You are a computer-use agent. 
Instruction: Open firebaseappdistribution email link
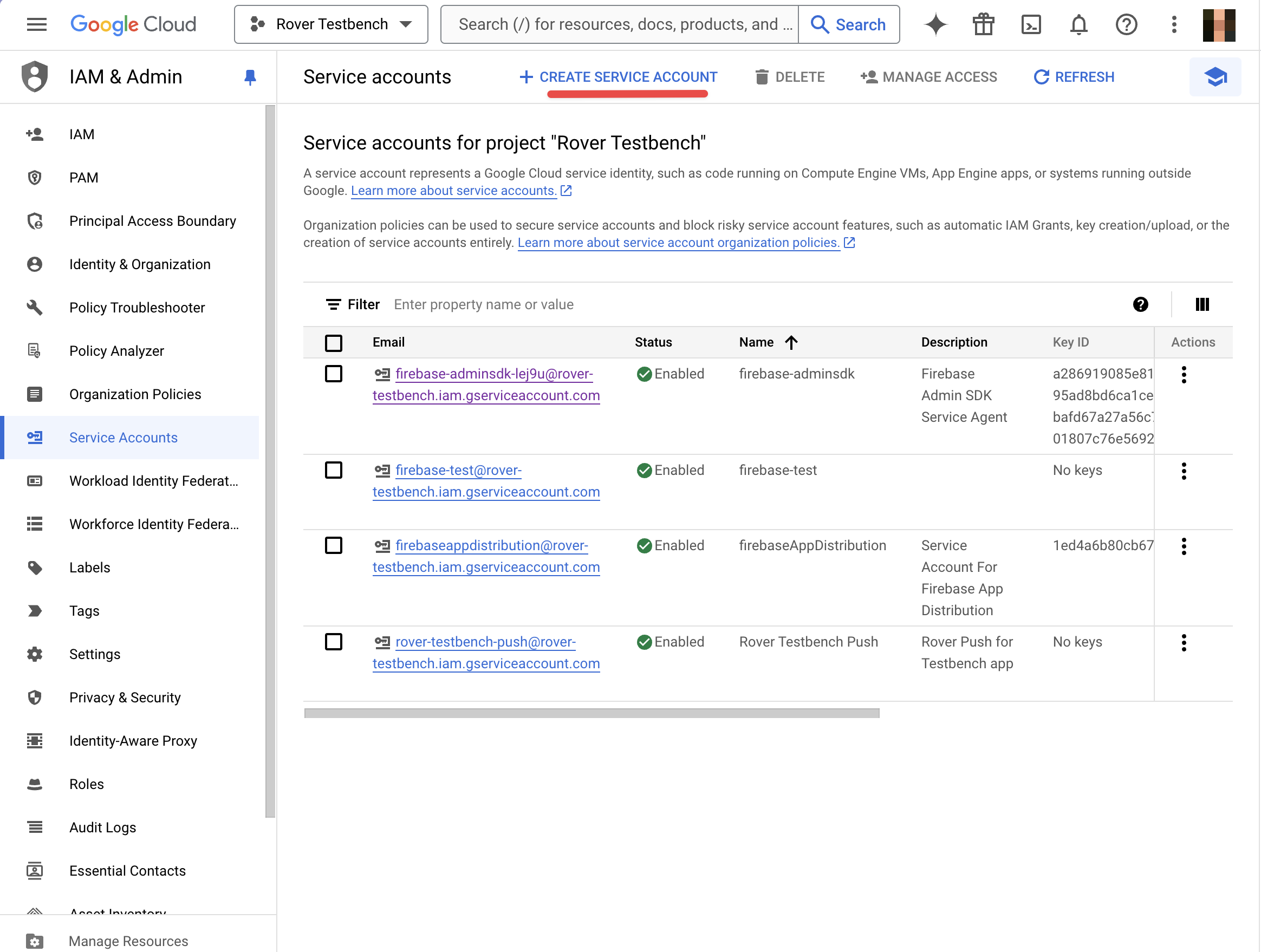pyautogui.click(x=486, y=556)
